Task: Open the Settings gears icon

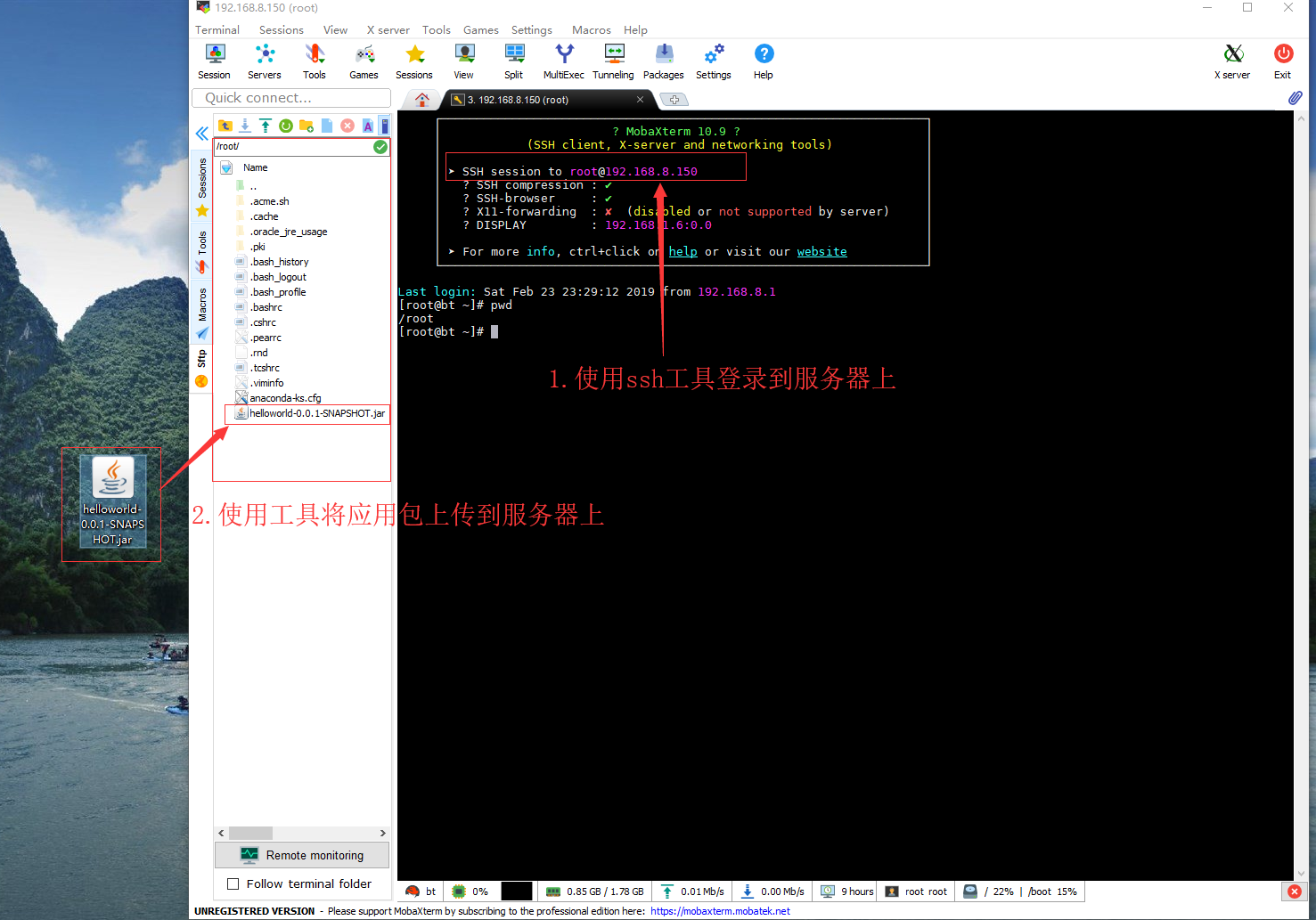Action: [x=714, y=62]
